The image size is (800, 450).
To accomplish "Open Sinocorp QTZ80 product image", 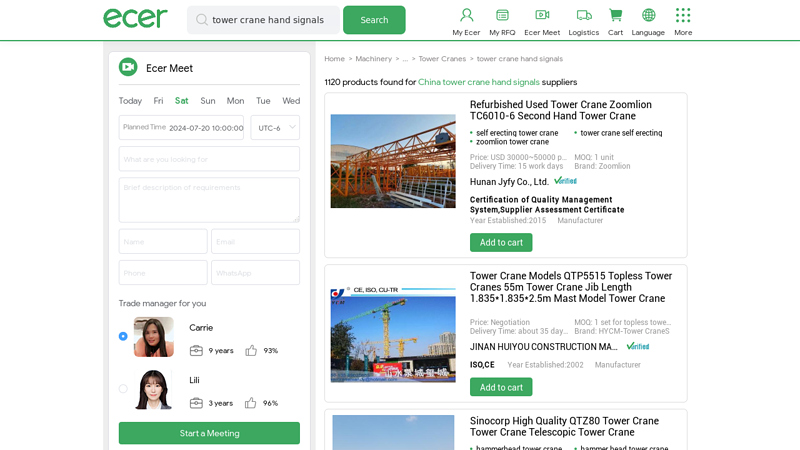I will (x=393, y=433).
